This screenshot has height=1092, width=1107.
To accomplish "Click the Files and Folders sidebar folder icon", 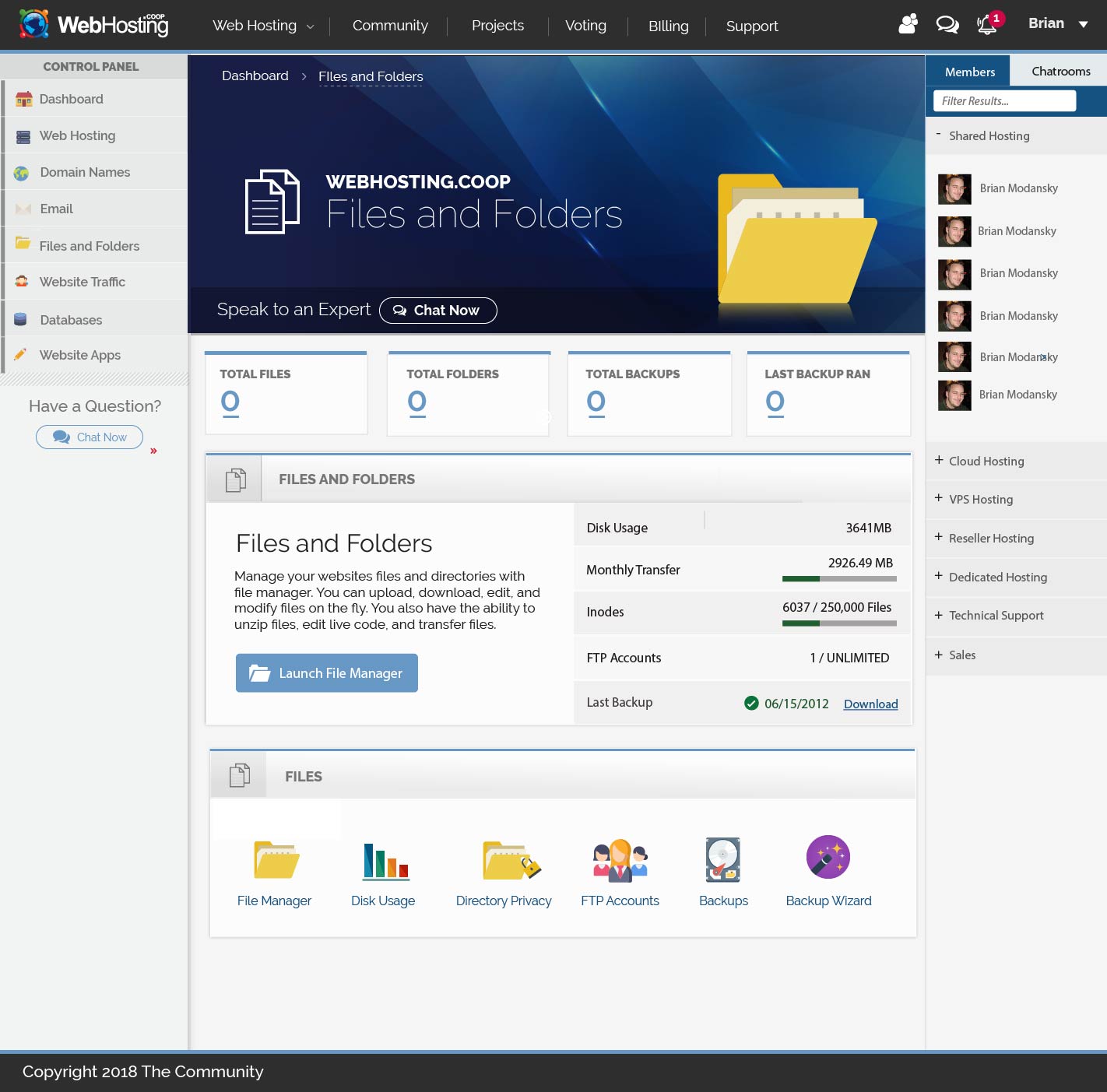I will (23, 243).
